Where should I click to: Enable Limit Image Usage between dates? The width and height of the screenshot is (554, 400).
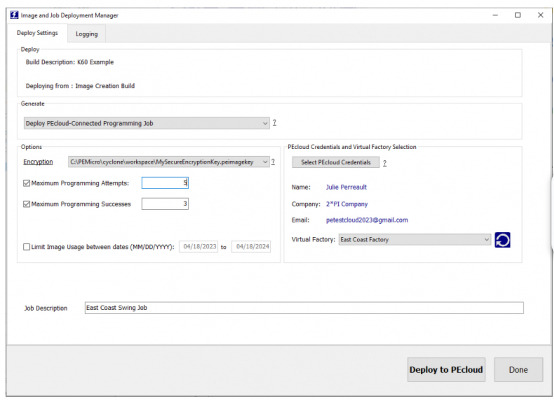(x=26, y=247)
